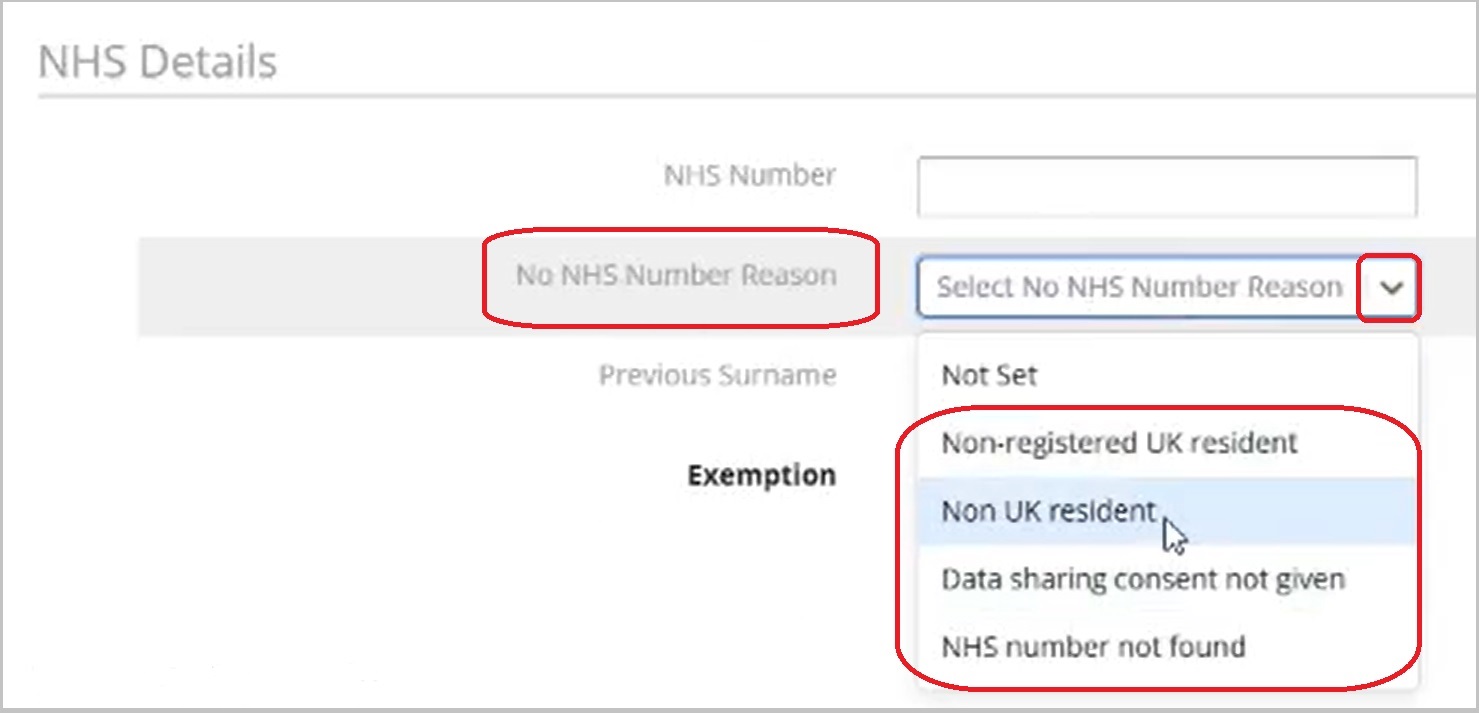Pick the highlighted Non UK resident option
The width and height of the screenshot is (1479, 713).
[x=1048, y=511]
